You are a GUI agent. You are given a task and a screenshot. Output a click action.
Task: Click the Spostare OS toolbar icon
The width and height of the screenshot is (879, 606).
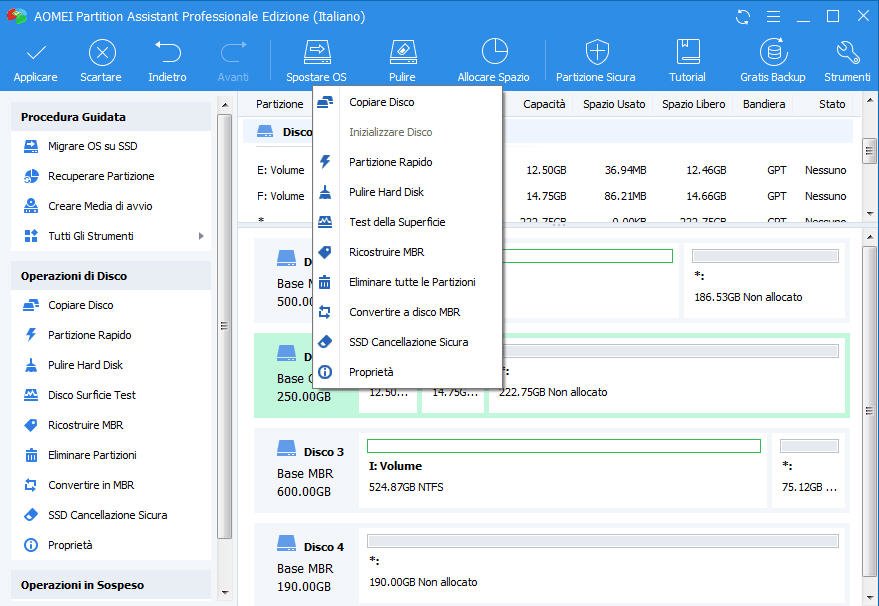(x=317, y=52)
